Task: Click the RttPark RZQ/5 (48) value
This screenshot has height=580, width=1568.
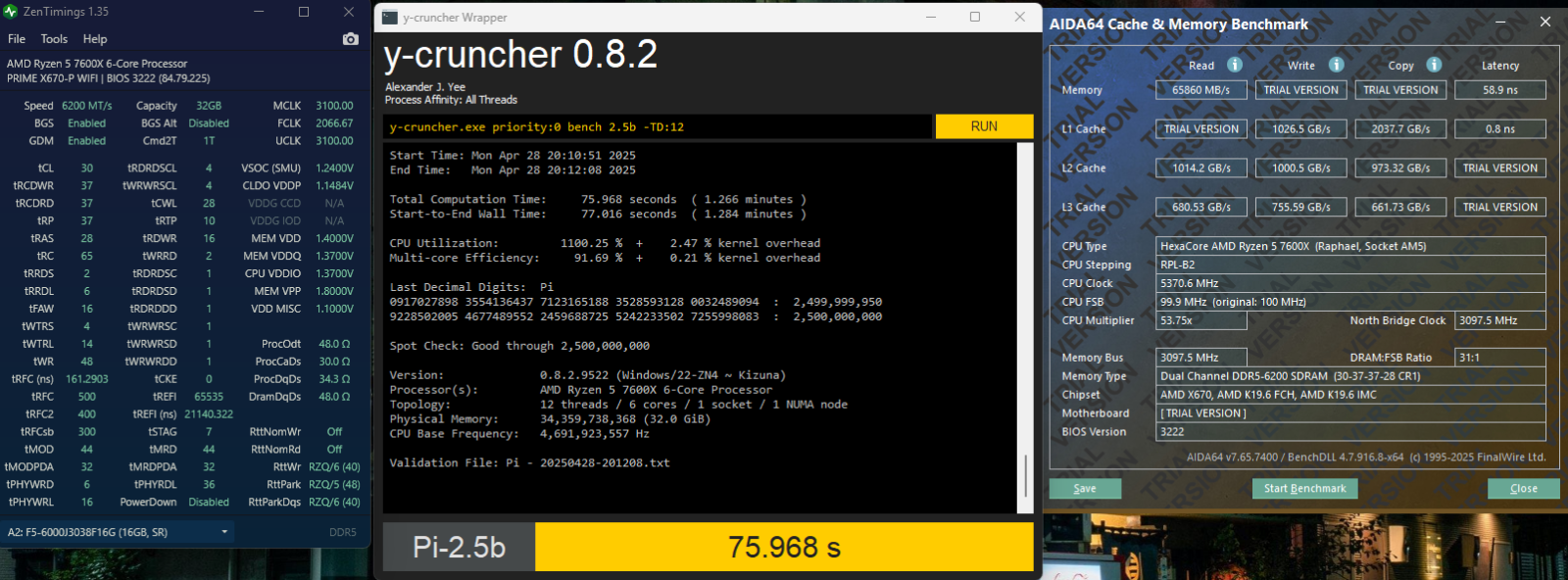Action: [x=334, y=485]
